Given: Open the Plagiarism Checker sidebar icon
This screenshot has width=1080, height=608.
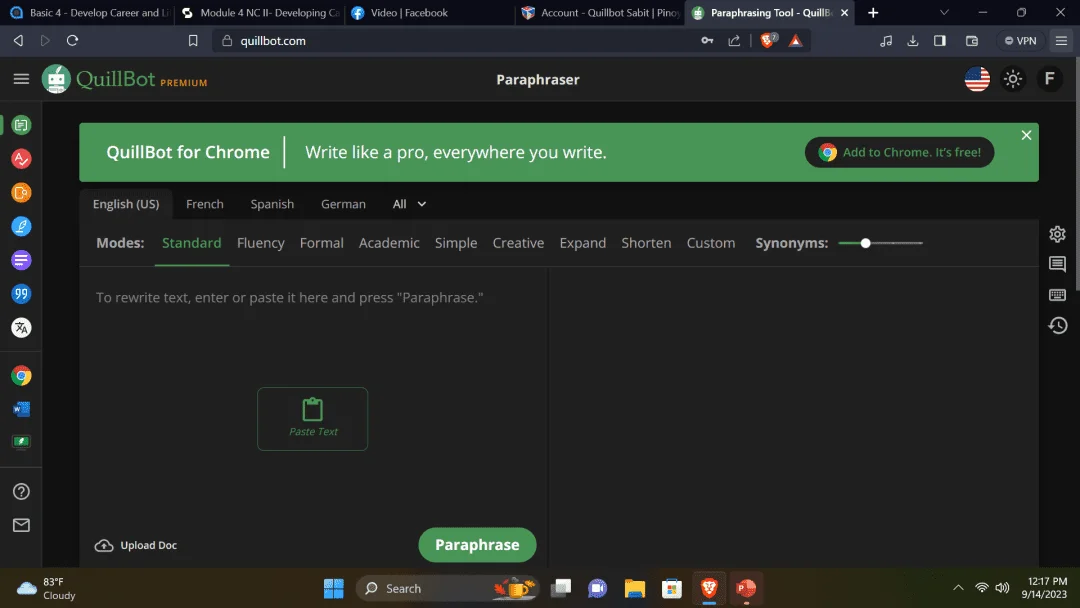Looking at the screenshot, I should point(21,193).
